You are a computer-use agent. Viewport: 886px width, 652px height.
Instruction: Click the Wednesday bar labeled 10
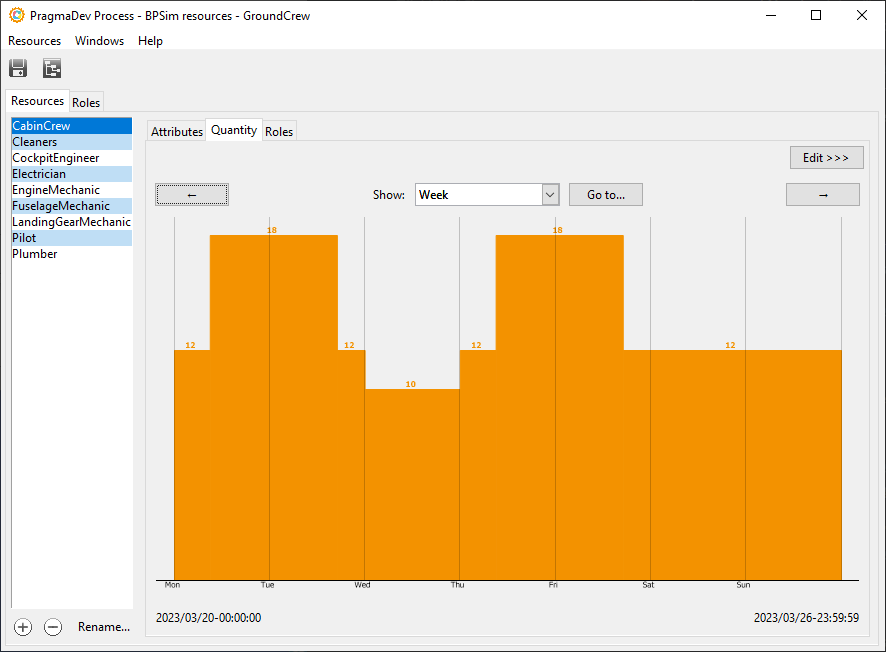coord(411,480)
